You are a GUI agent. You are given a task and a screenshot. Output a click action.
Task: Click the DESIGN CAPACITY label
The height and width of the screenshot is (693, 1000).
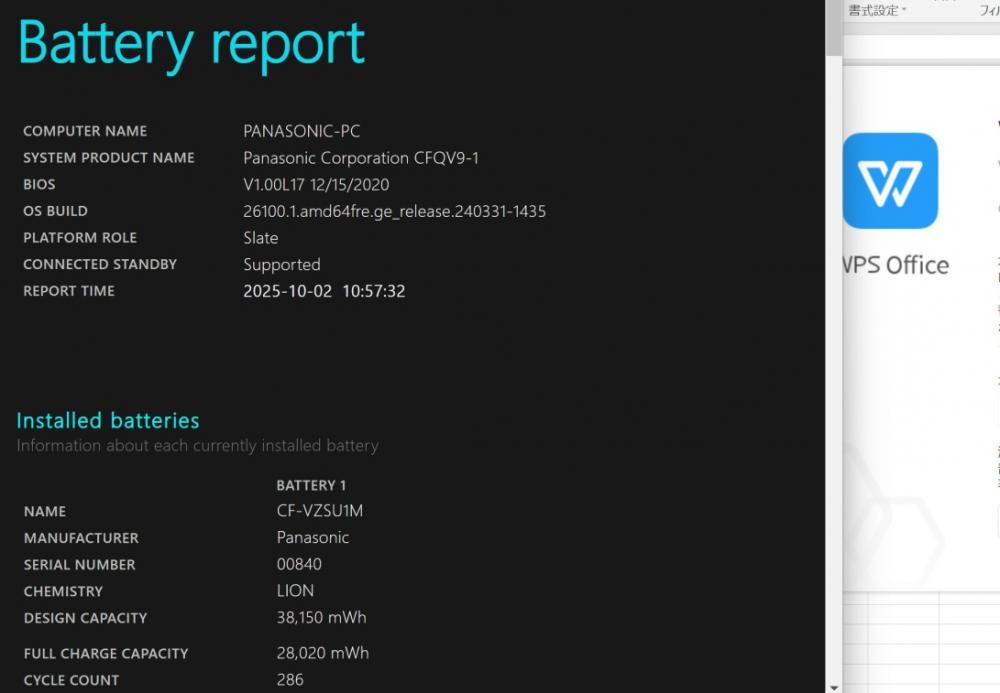click(x=85, y=618)
